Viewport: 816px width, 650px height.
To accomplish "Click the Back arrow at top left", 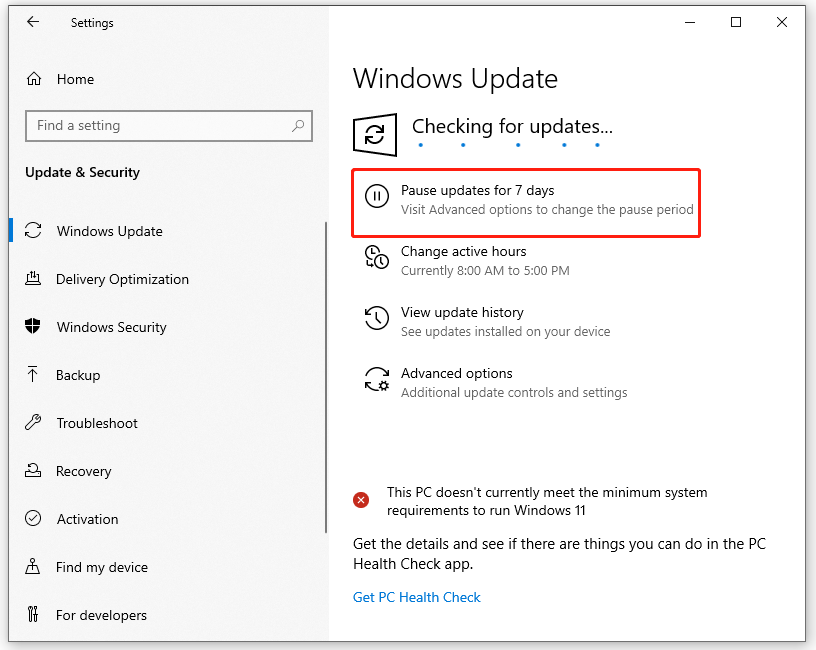I will point(33,22).
